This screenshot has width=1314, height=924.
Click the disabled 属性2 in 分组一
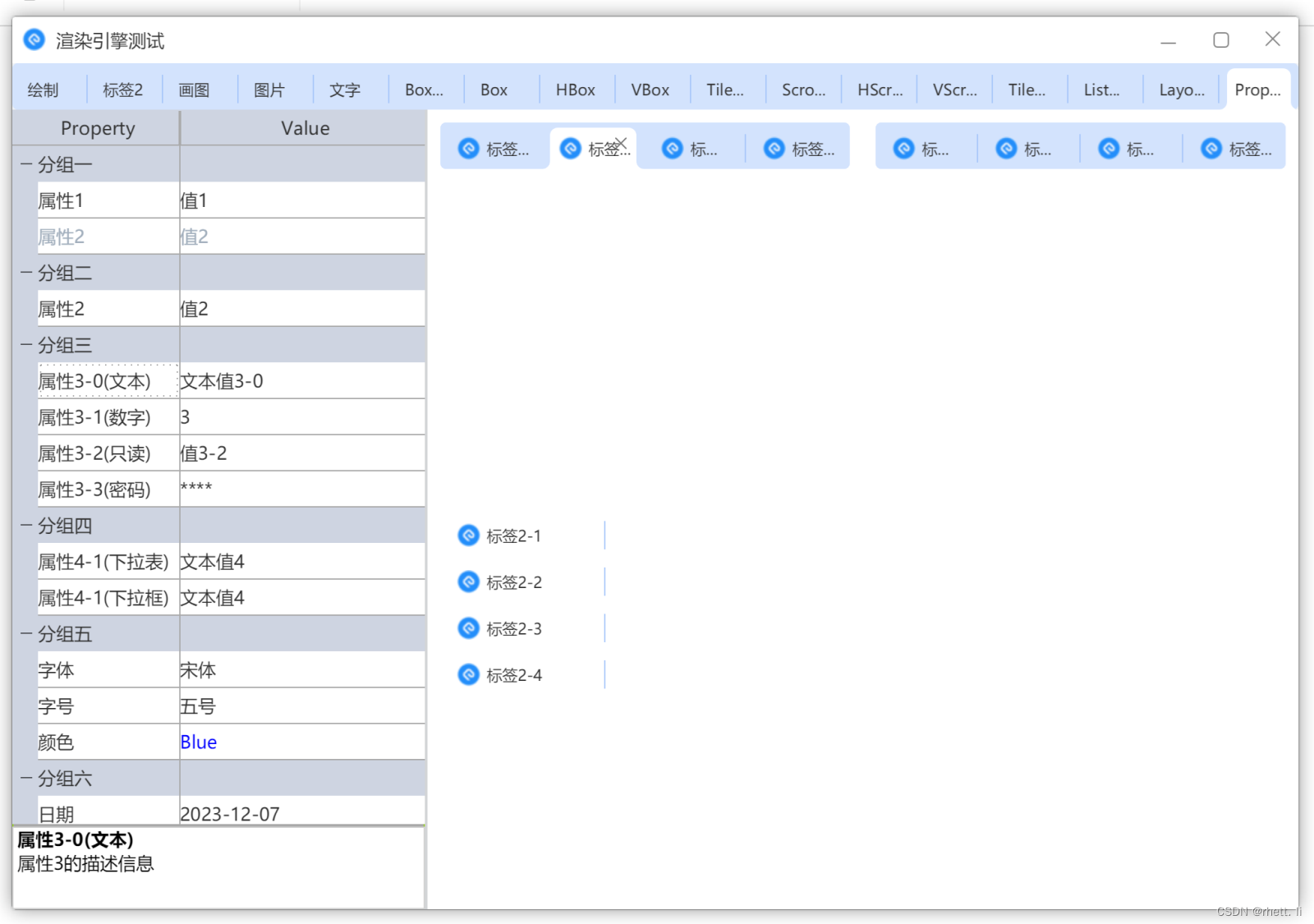108,237
